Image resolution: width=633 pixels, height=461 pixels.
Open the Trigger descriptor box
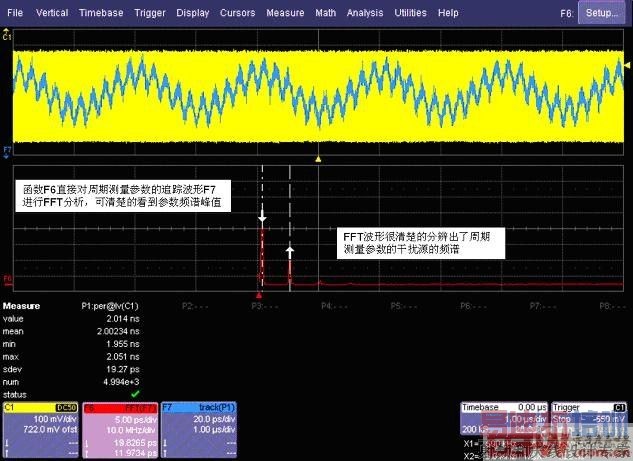(x=589, y=419)
